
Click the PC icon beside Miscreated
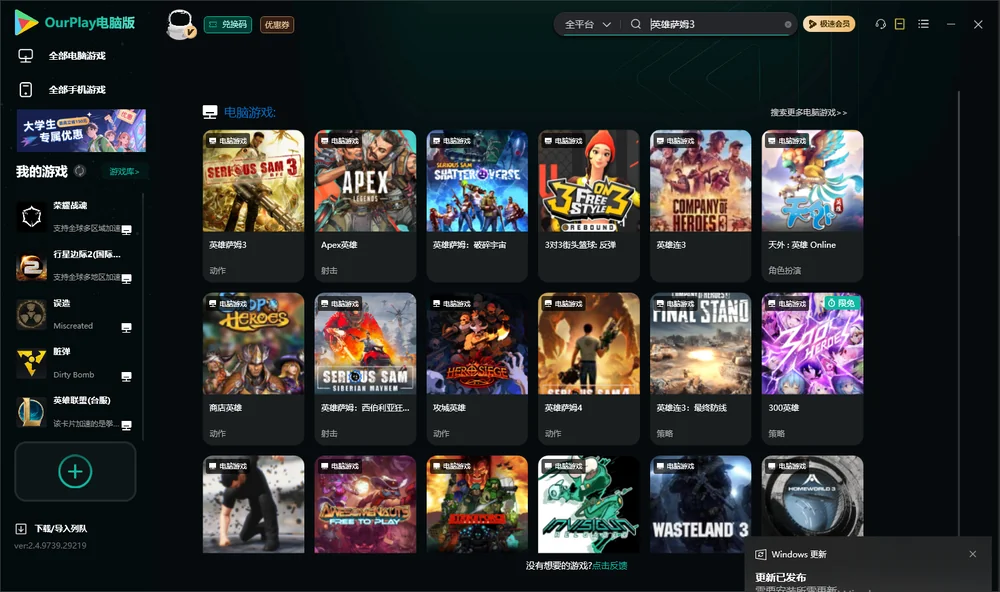(x=126, y=328)
